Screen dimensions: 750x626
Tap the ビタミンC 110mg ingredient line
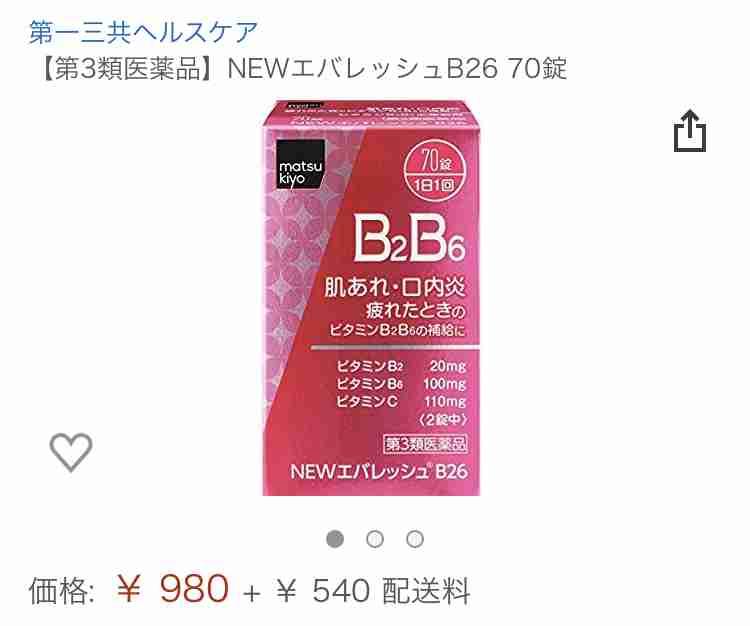(401, 401)
